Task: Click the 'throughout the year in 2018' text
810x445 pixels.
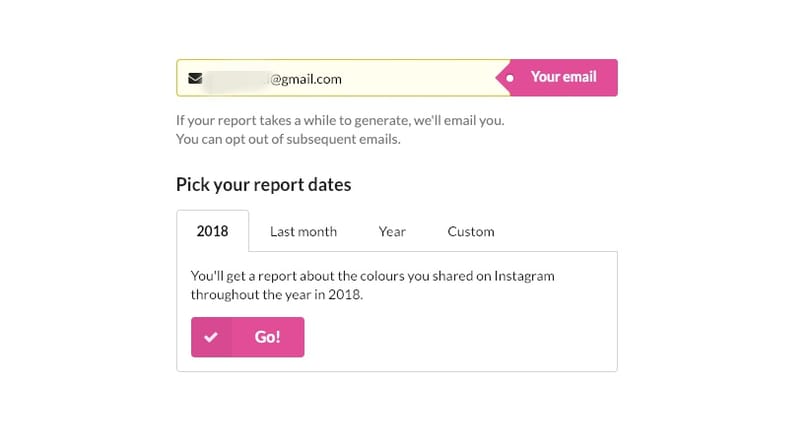Action: click(277, 295)
